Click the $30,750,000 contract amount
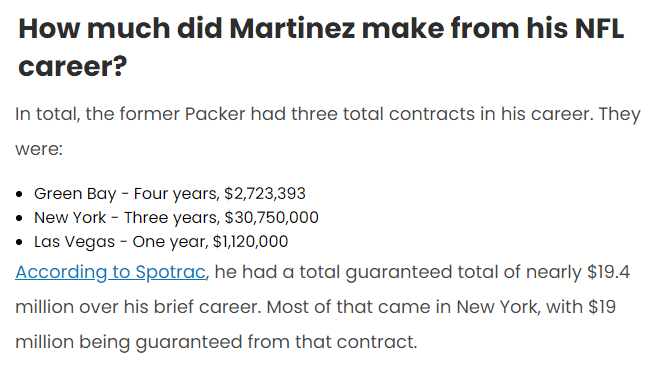 pyautogui.click(x=271, y=218)
